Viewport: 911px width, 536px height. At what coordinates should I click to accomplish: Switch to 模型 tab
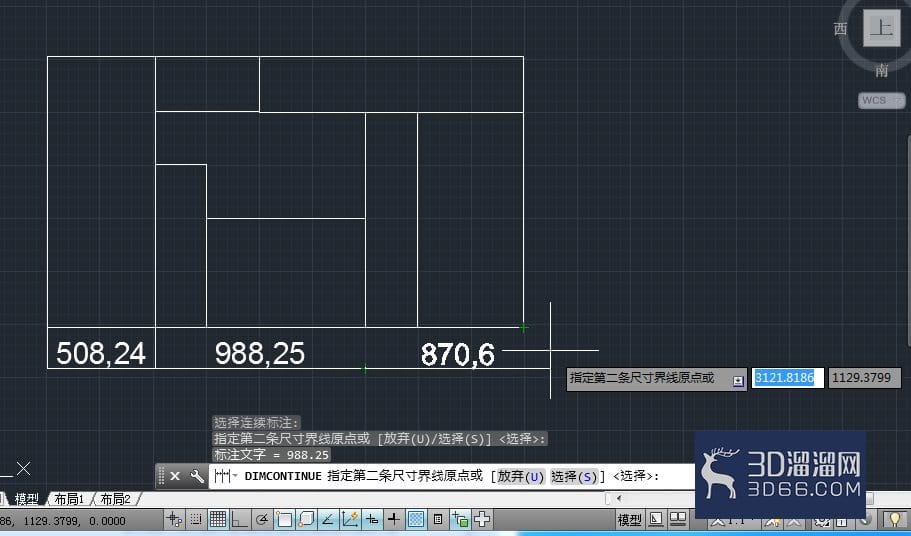[26, 498]
